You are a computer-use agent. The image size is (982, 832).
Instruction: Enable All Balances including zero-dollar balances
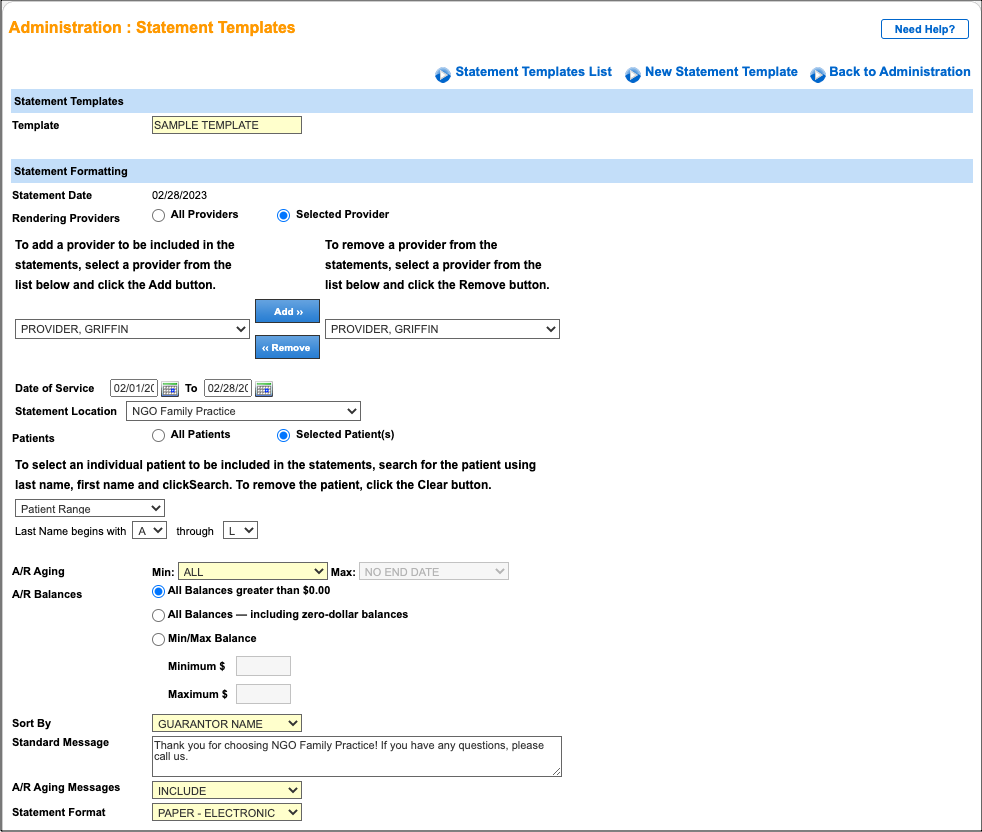pos(158,615)
